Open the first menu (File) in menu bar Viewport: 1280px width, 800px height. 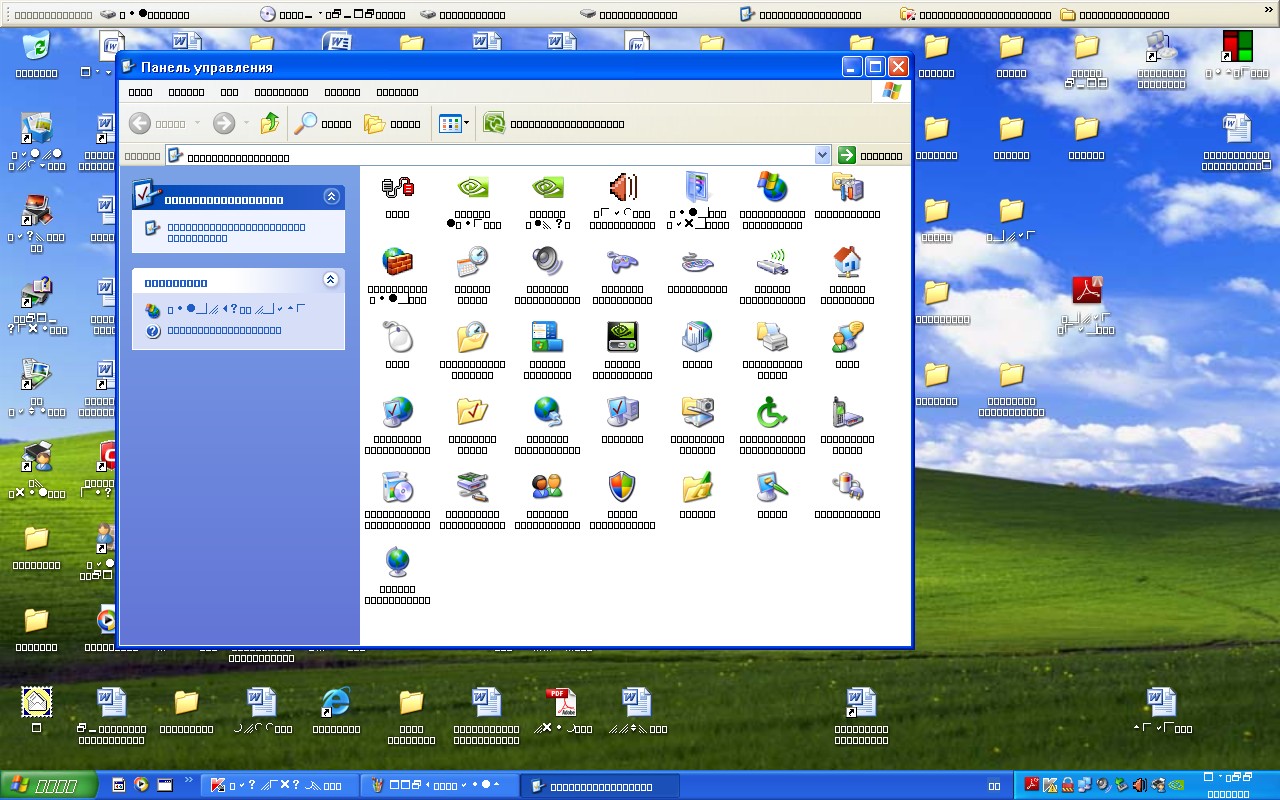[x=141, y=92]
